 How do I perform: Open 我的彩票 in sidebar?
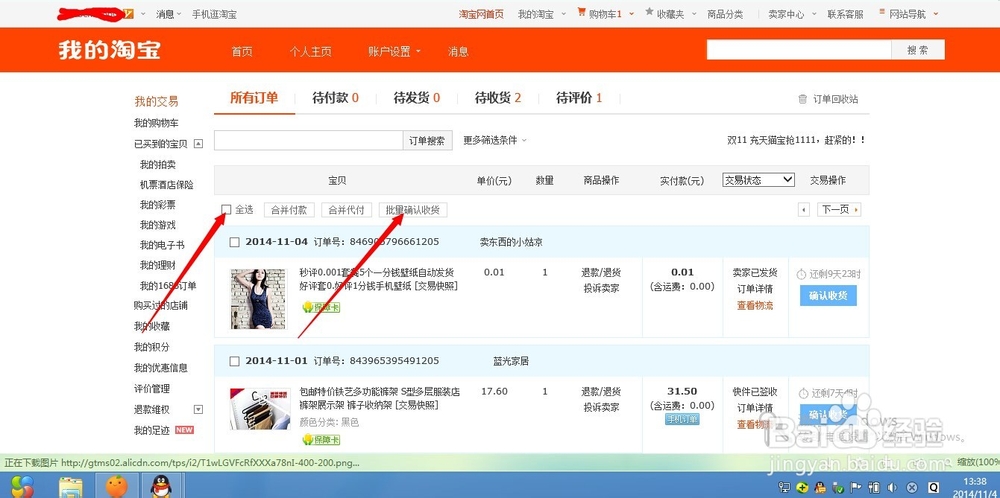157,205
